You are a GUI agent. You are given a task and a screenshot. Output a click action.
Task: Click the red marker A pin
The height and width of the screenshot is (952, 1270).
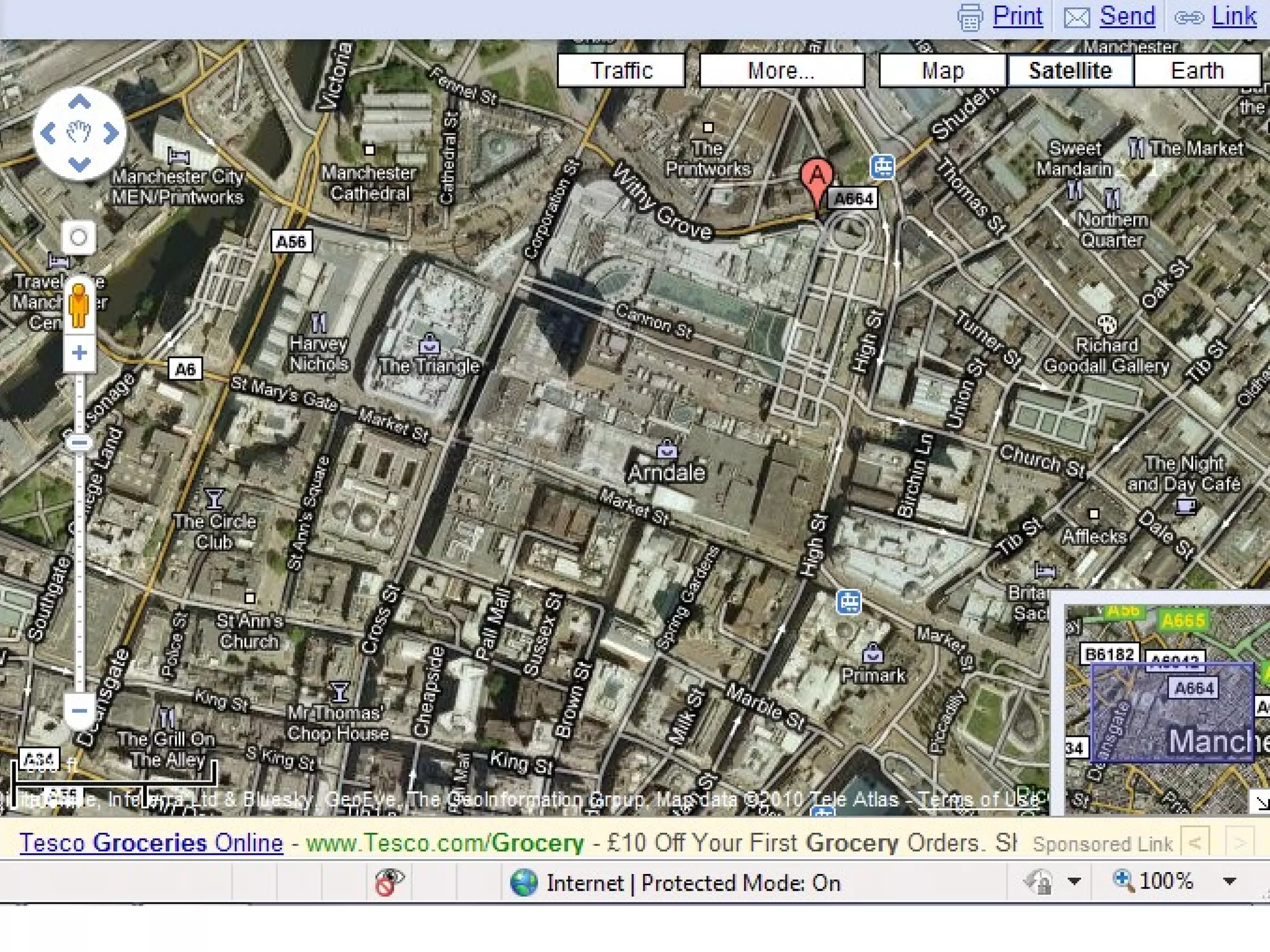pos(817,177)
